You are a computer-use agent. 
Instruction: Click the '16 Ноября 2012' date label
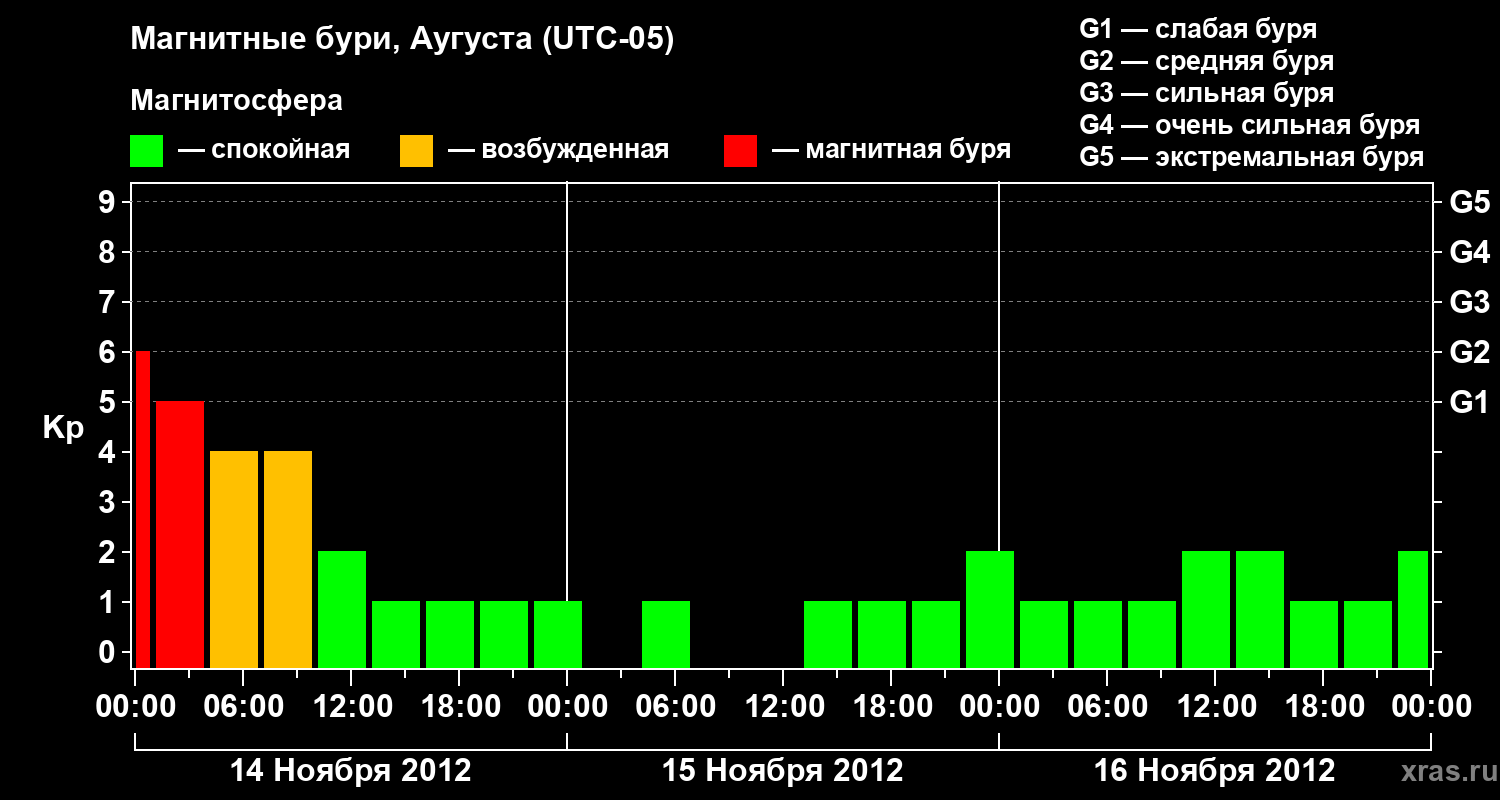(1215, 771)
